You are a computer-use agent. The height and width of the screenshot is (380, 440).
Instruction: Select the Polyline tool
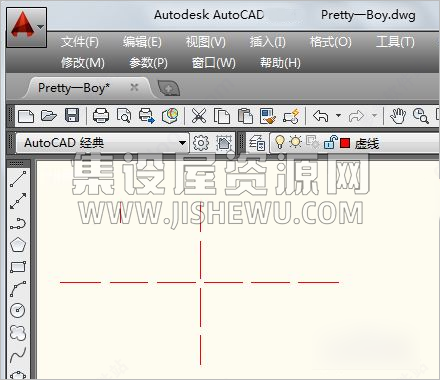coord(18,223)
